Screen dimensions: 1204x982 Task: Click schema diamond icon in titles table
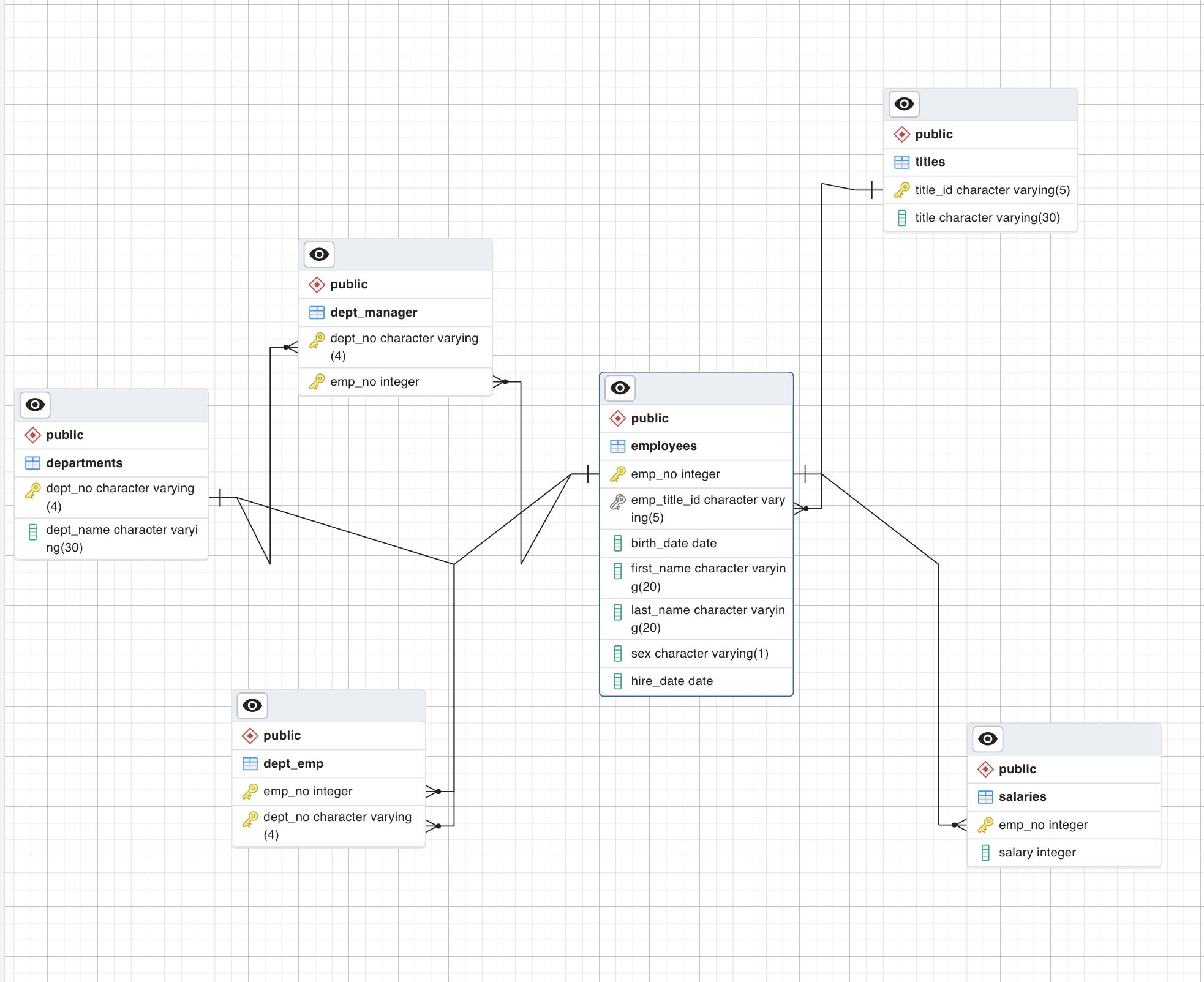click(x=901, y=134)
